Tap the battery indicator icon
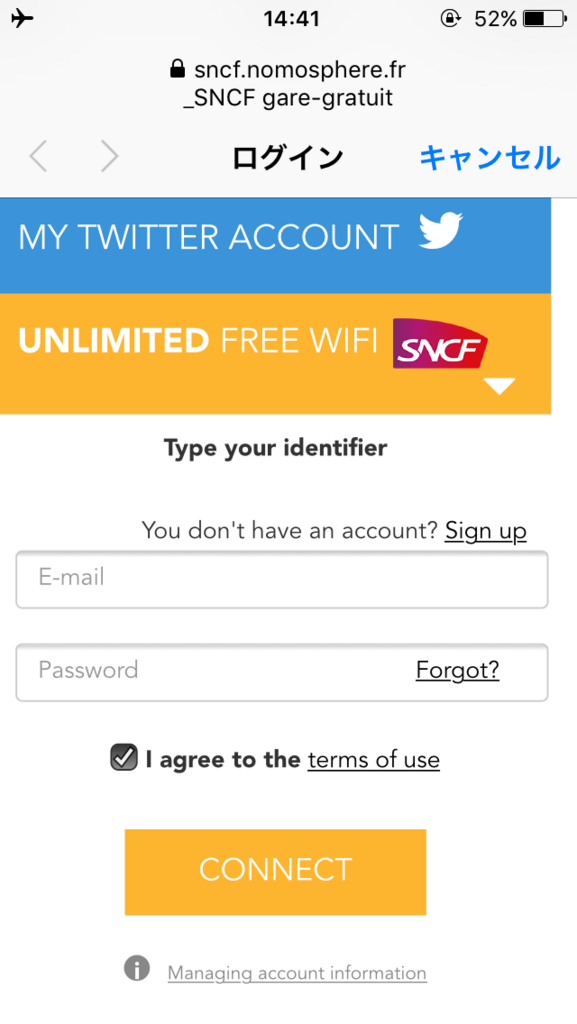 [x=545, y=19]
